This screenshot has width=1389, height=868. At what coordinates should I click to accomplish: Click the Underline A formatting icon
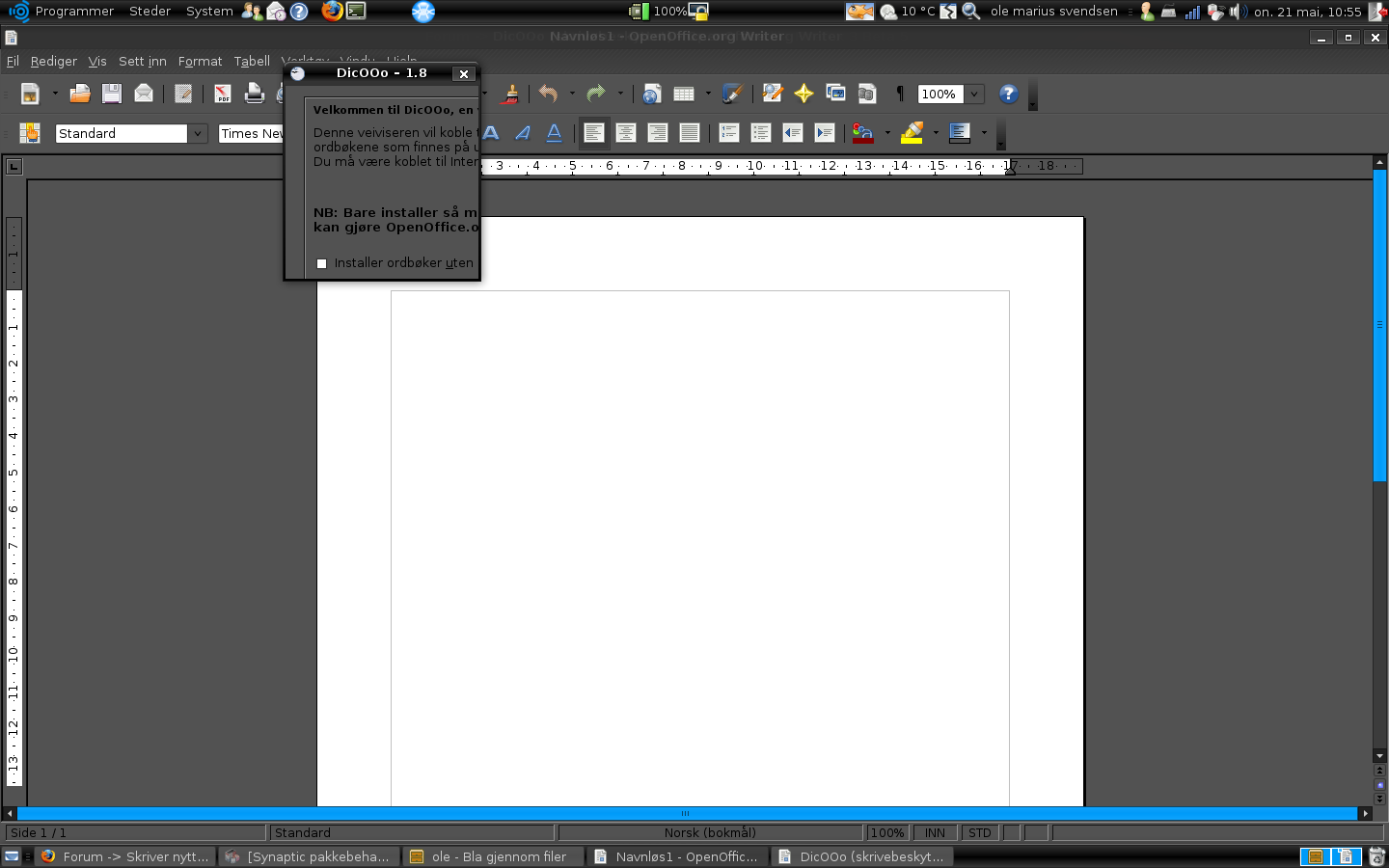[555, 133]
